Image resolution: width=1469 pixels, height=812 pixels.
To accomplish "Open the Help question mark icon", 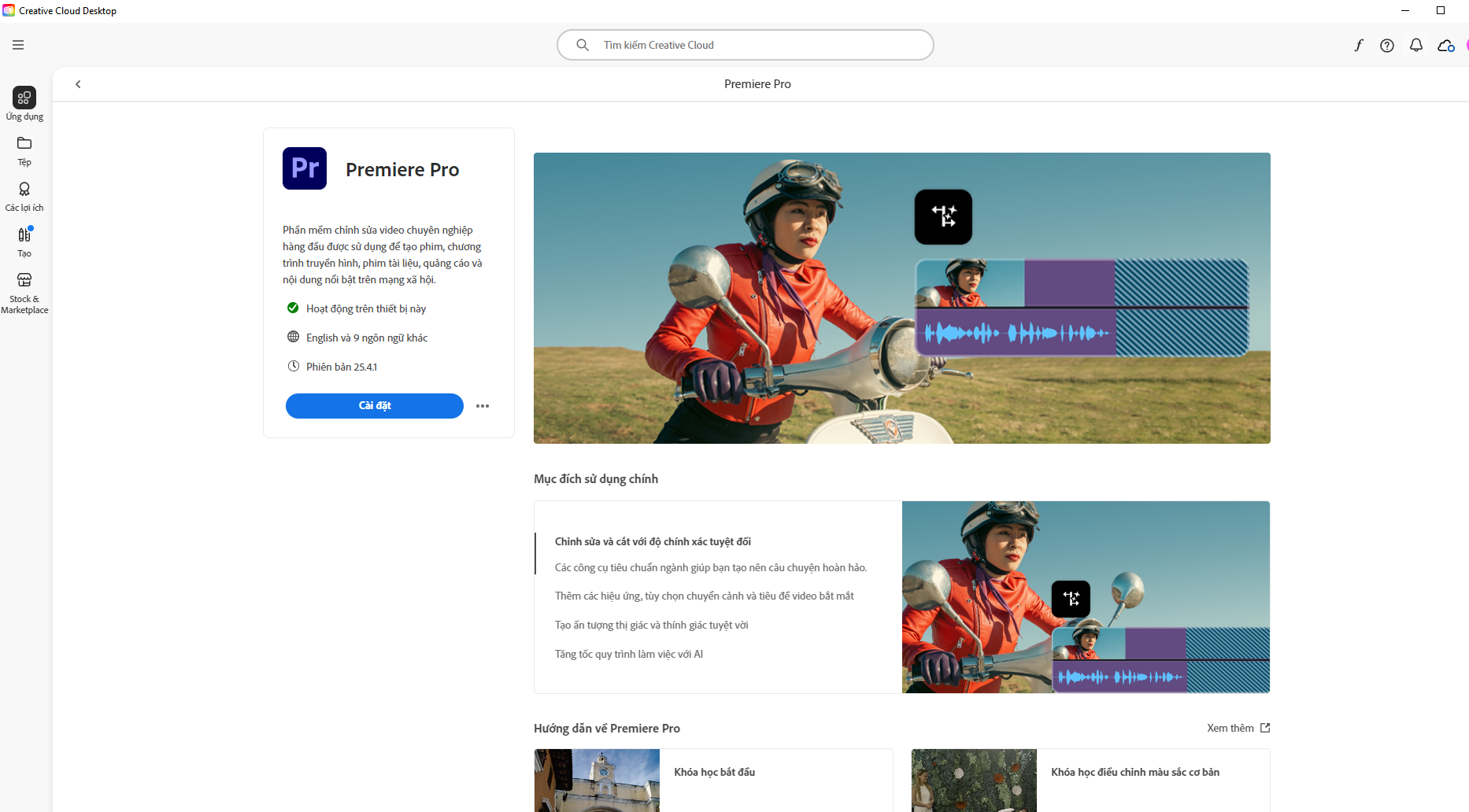I will 1386,45.
